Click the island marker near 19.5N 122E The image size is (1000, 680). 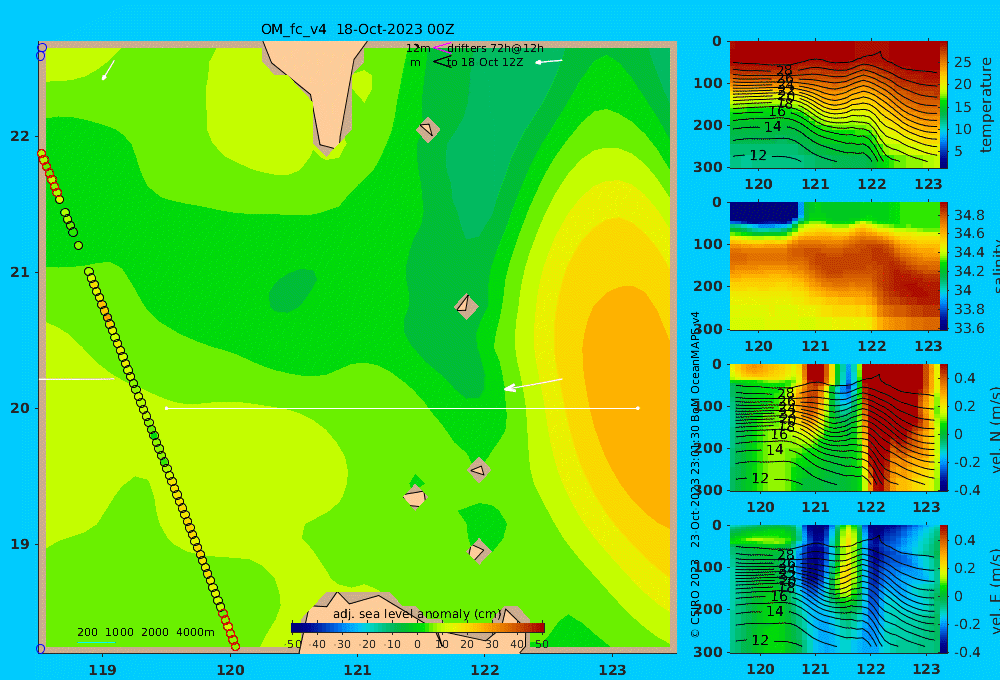coord(478,470)
